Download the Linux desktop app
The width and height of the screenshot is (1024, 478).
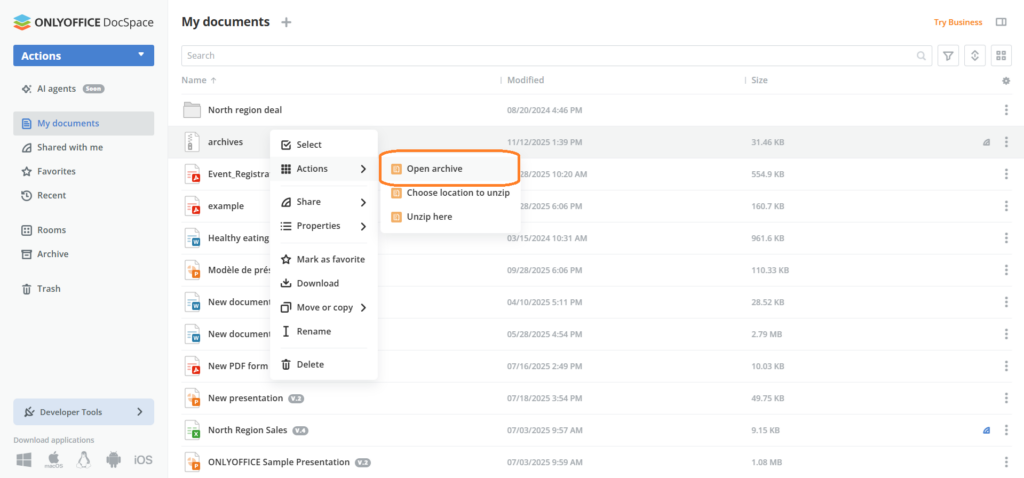pyautogui.click(x=83, y=460)
